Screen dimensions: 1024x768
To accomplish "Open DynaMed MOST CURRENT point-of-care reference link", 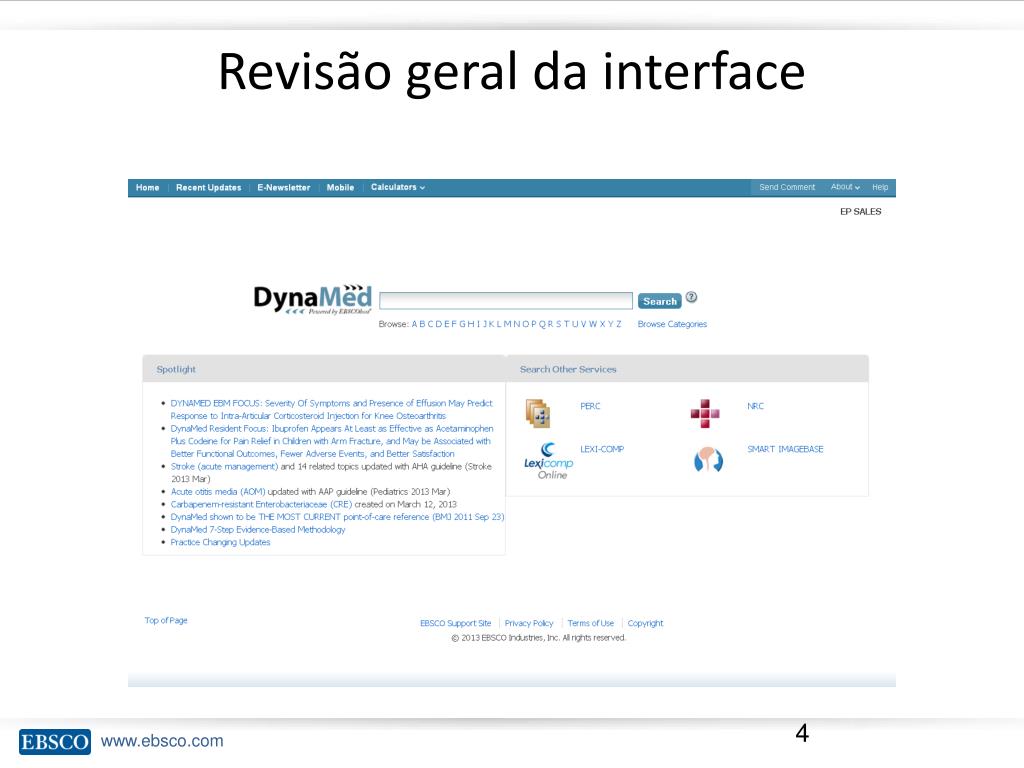I will pos(337,517).
